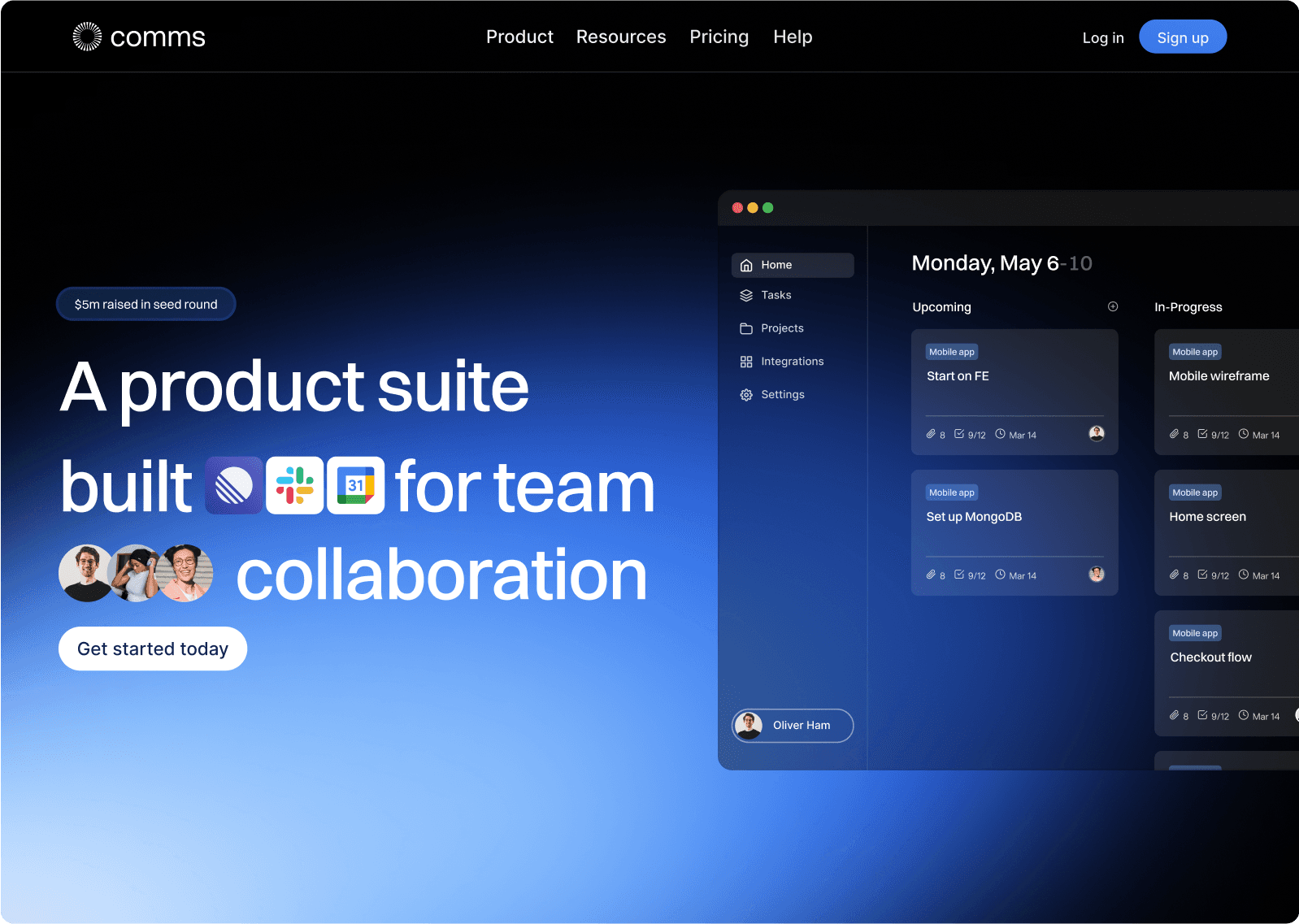Click the Upcoming column header
1299x924 pixels.
(941, 307)
